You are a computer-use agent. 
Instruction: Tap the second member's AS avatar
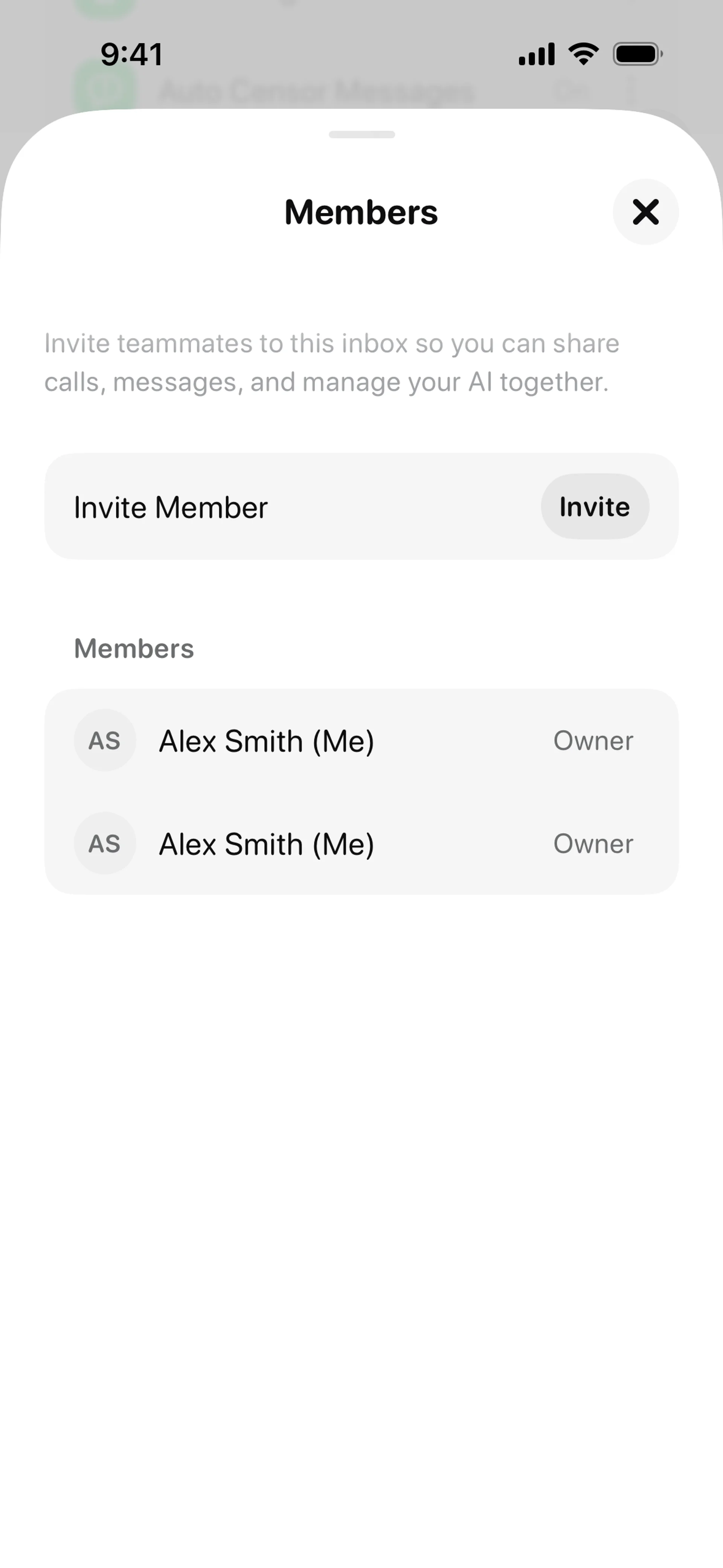105,844
